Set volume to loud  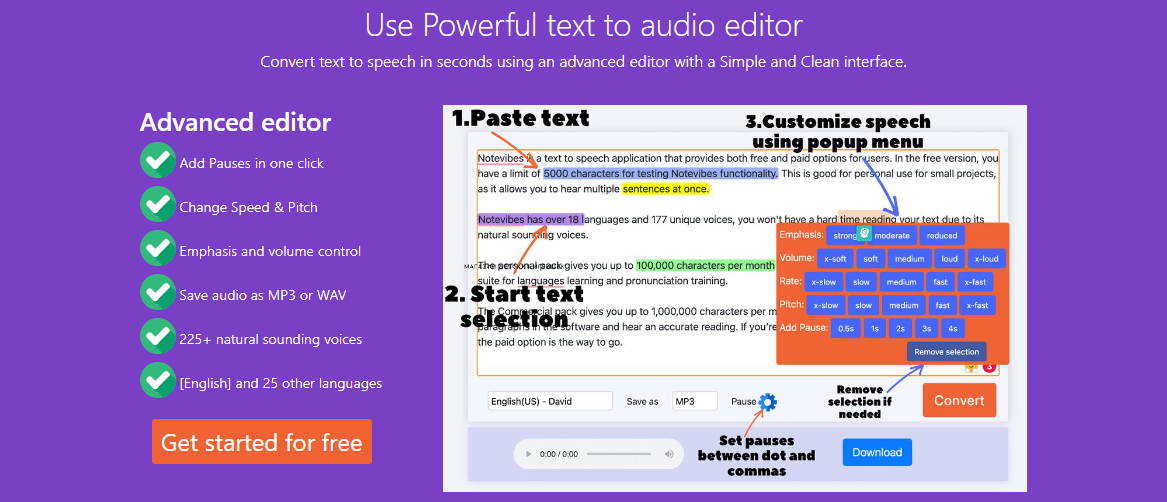pyautogui.click(x=949, y=258)
